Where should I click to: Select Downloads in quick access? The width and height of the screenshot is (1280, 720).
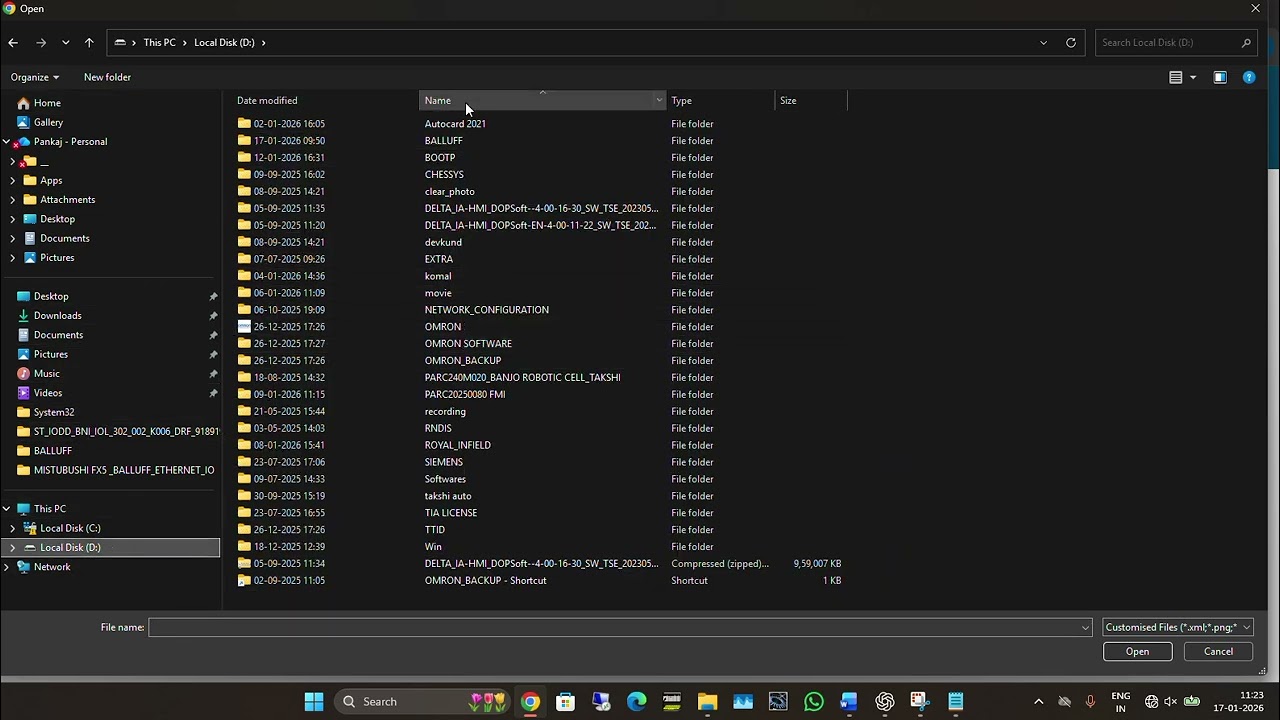57,316
